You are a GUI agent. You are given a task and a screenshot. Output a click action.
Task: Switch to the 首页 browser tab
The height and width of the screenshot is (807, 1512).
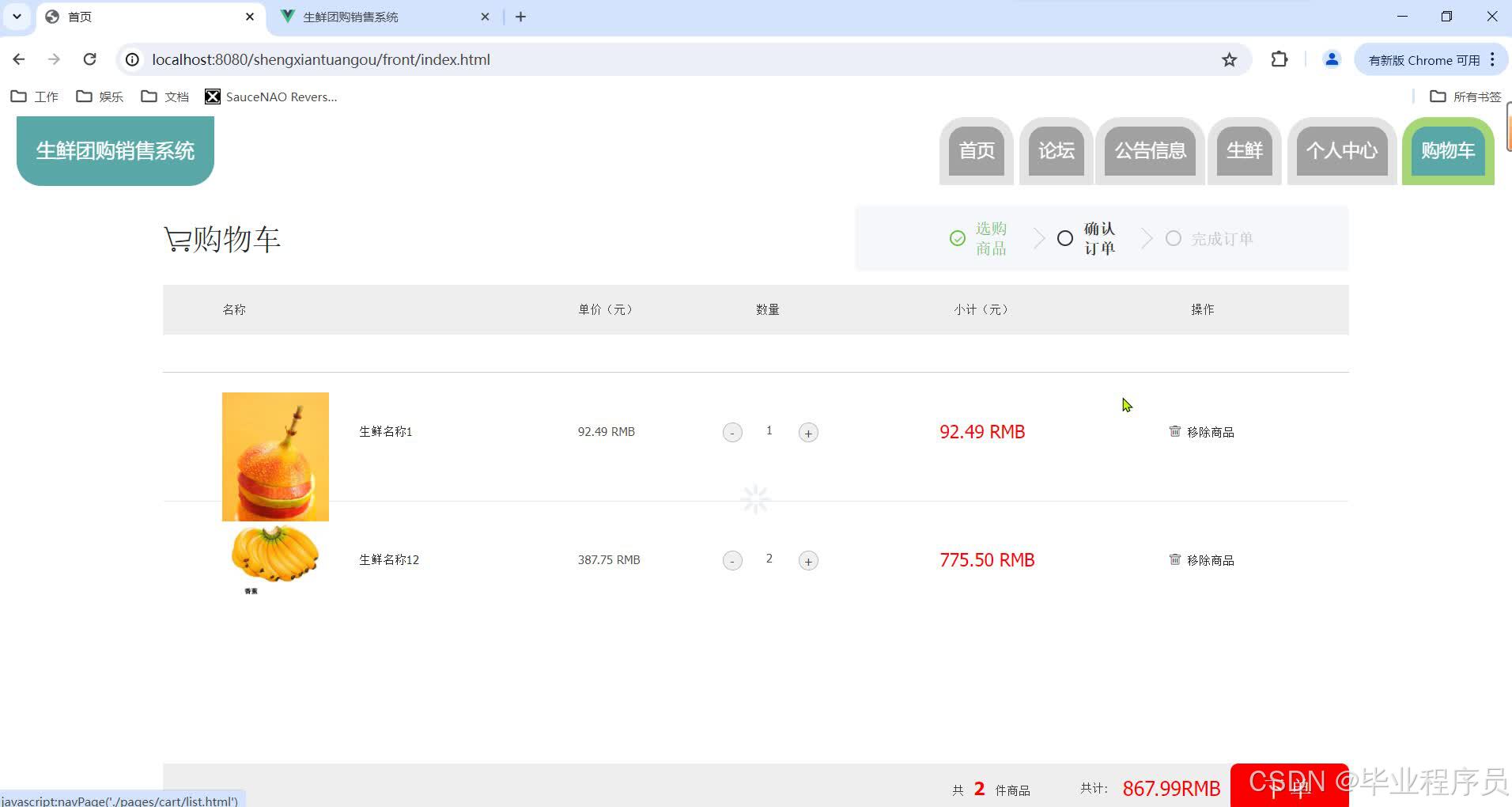(x=150, y=17)
